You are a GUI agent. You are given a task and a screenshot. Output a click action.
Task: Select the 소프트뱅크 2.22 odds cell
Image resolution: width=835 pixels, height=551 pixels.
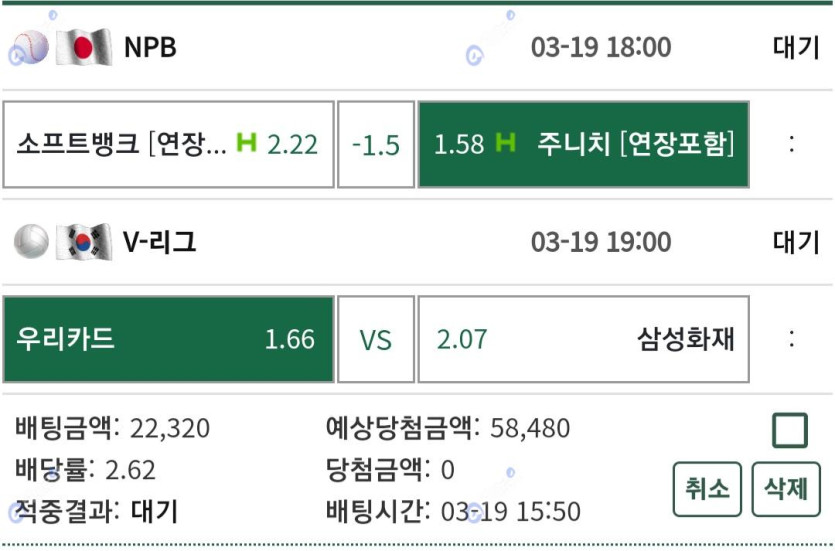168,144
